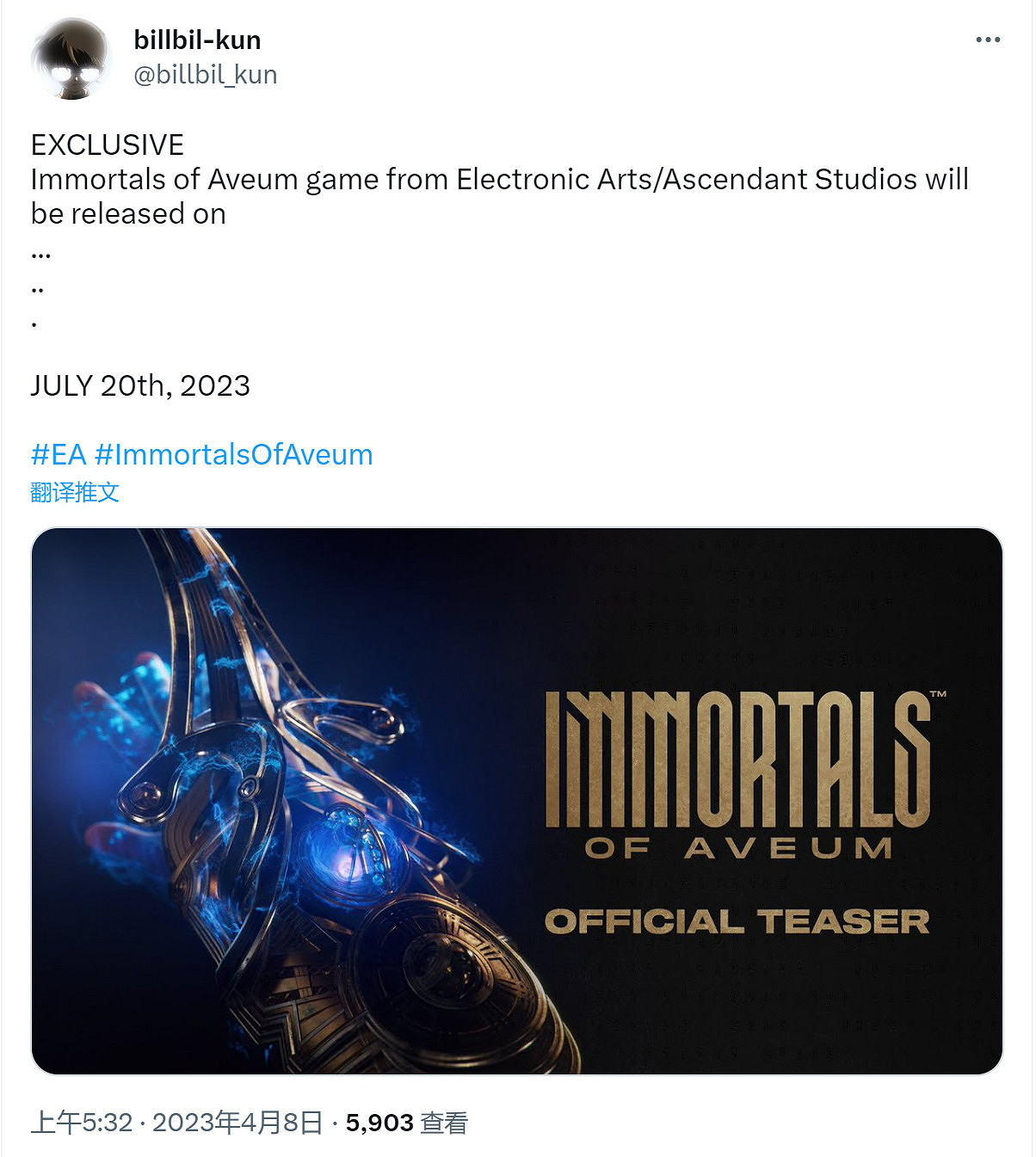Click the 翻译推文 translate tweet link

point(75,492)
